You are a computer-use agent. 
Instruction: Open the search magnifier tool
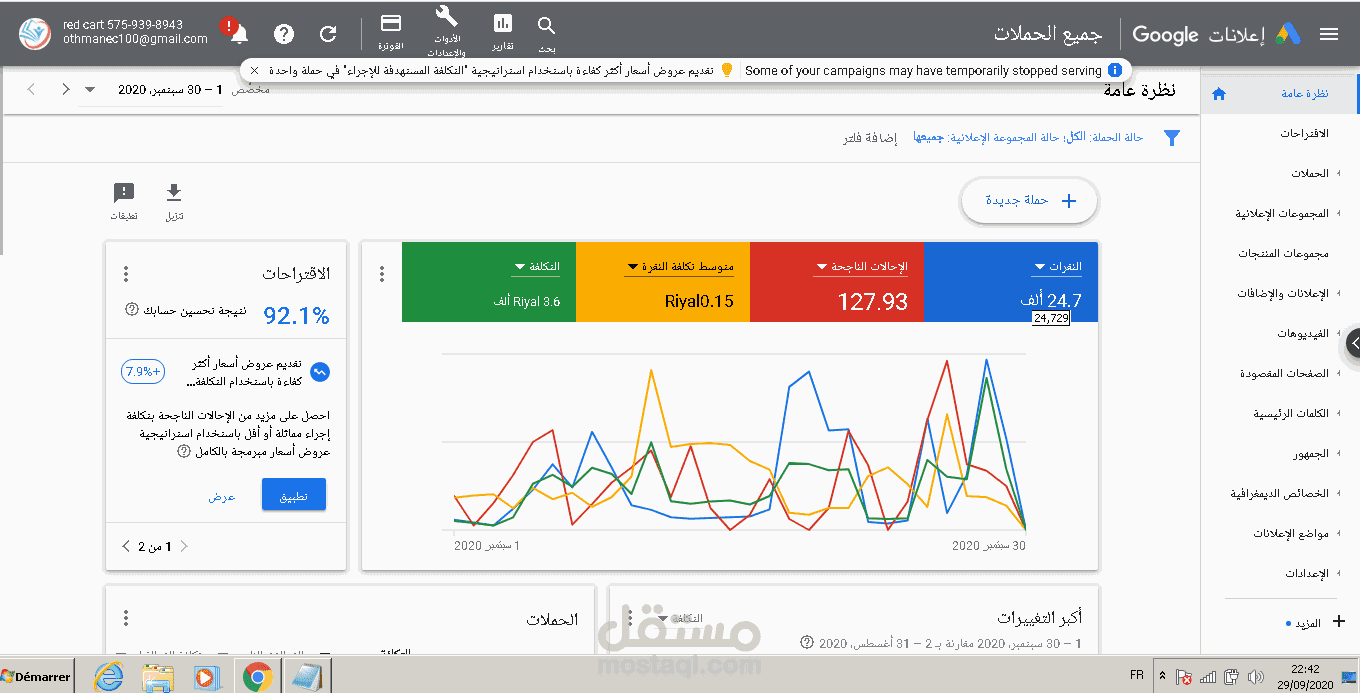(x=546, y=27)
